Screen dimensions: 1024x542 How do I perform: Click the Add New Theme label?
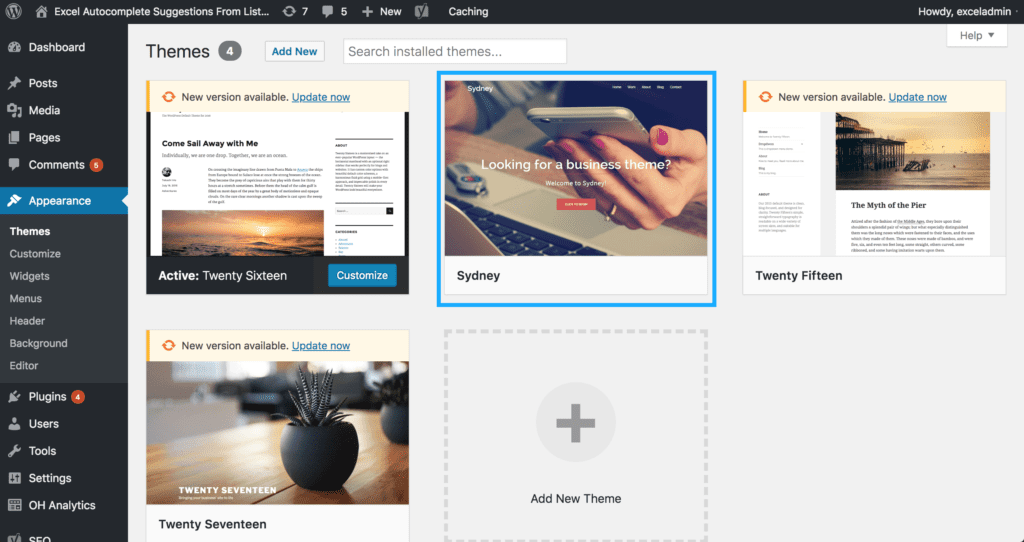tap(575, 498)
